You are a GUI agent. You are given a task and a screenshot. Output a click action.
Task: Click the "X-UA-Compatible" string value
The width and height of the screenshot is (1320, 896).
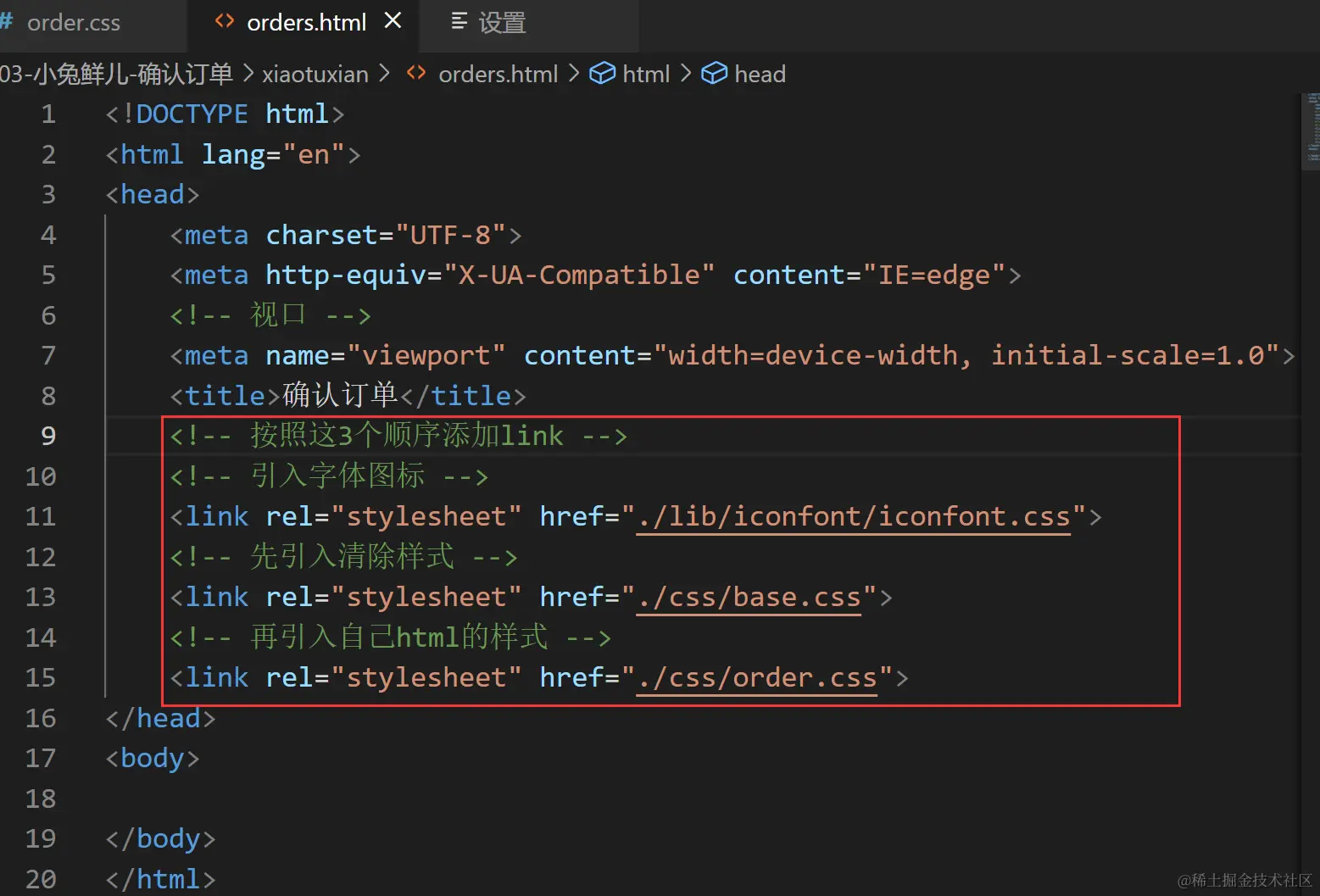pyautogui.click(x=579, y=275)
